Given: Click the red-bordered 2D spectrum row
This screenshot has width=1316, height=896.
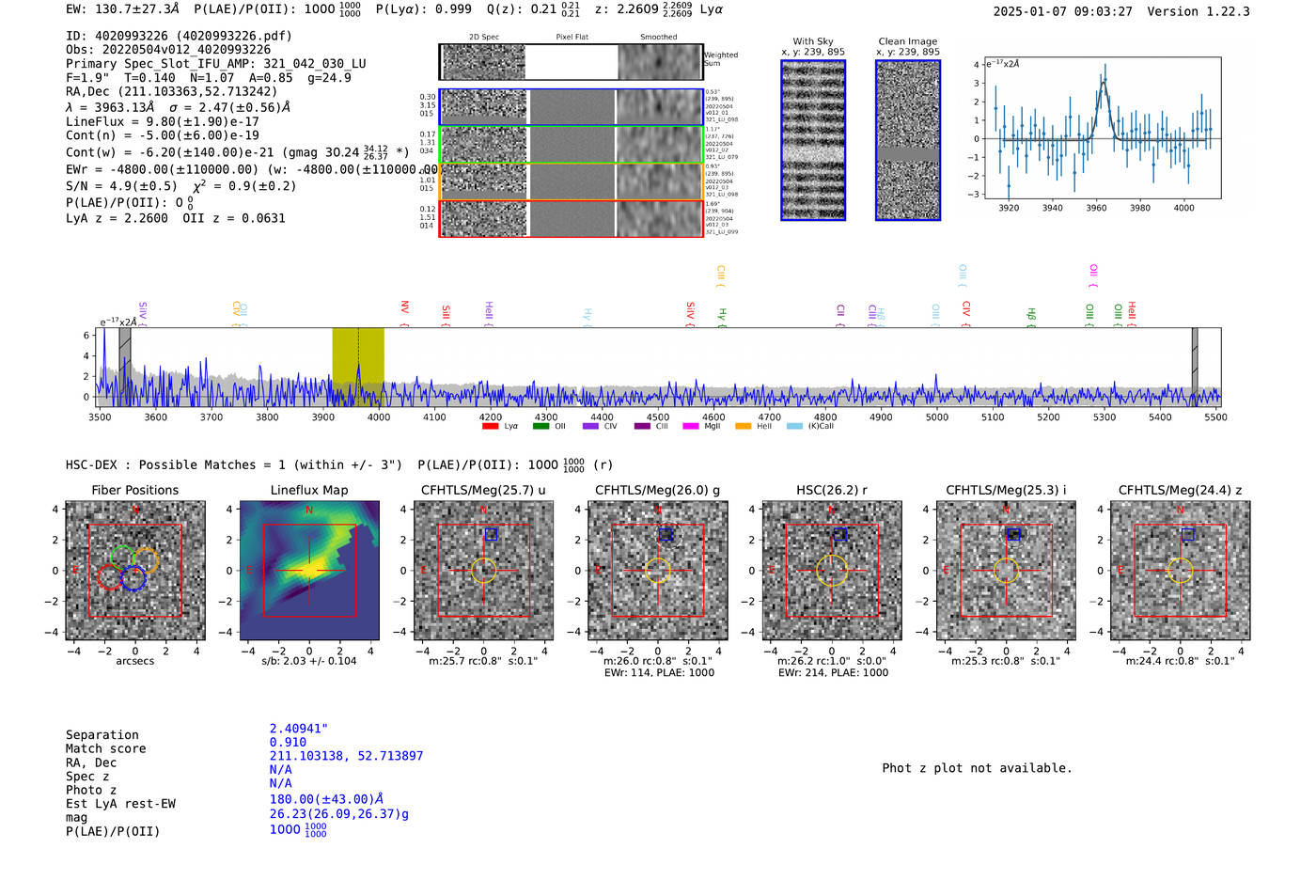Looking at the screenshot, I should pyautogui.click(x=572, y=218).
